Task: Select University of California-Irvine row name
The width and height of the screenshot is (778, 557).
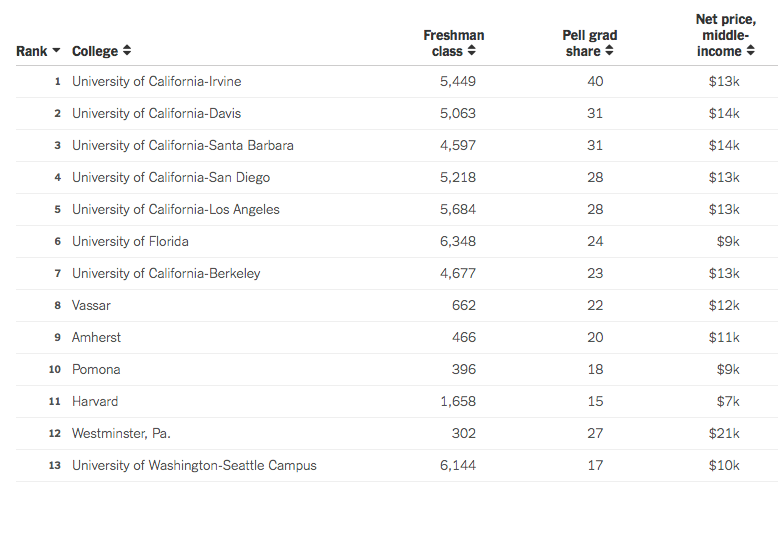Action: (x=156, y=81)
